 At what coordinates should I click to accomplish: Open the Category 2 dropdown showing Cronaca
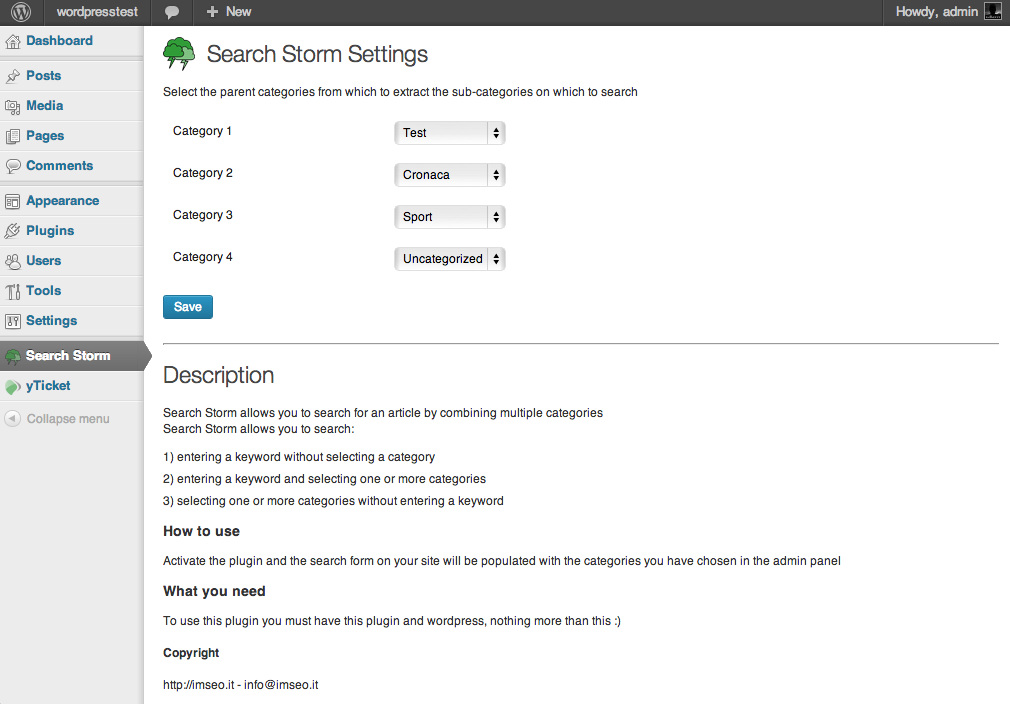pyautogui.click(x=450, y=175)
